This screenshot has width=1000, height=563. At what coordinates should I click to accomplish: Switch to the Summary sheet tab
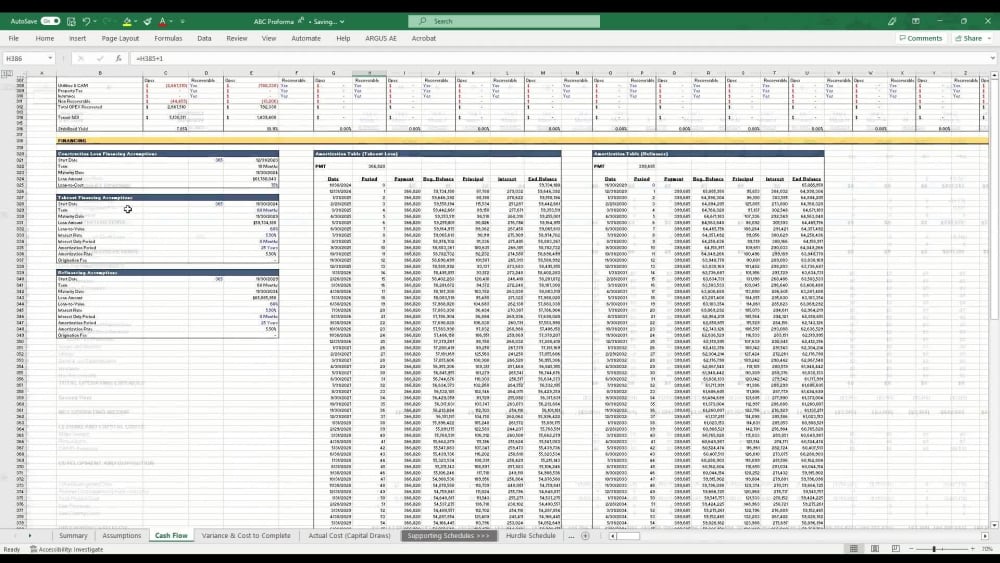click(73, 536)
